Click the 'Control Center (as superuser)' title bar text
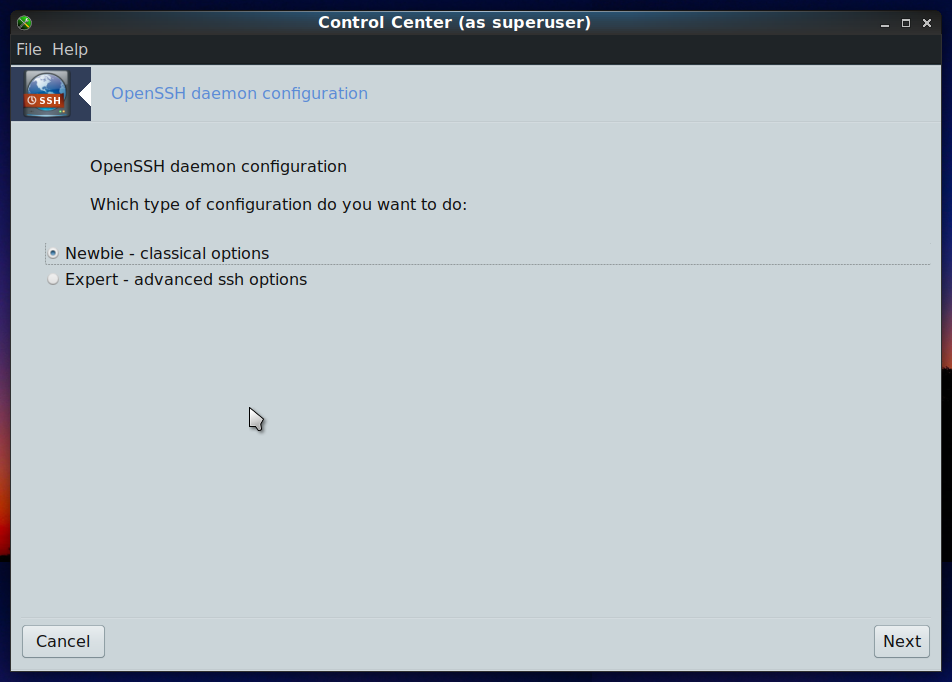 (x=454, y=22)
